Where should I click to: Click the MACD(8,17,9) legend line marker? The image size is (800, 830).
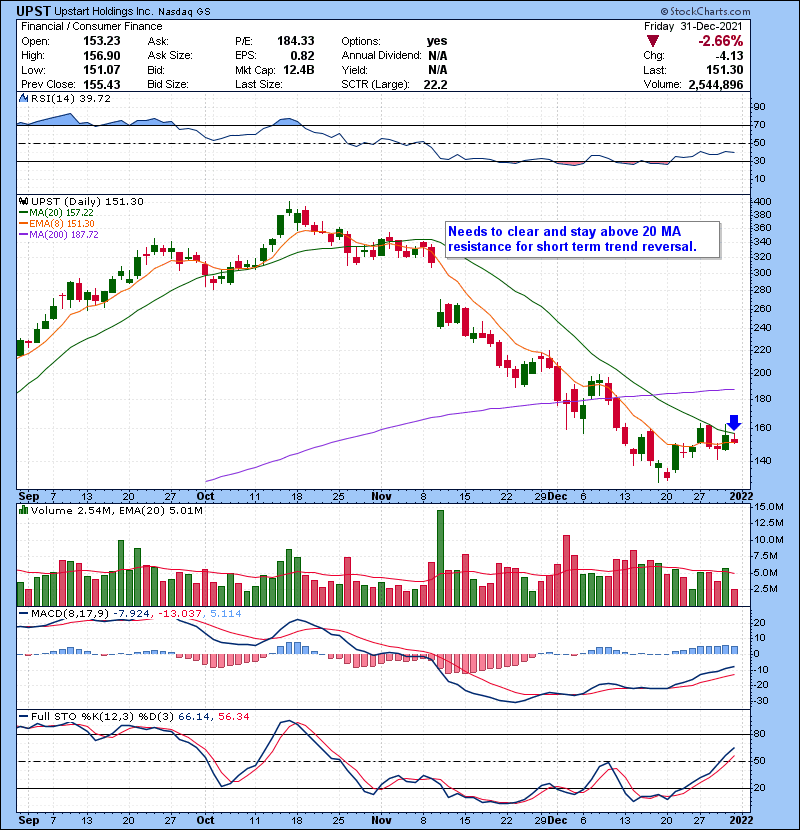click(23, 614)
